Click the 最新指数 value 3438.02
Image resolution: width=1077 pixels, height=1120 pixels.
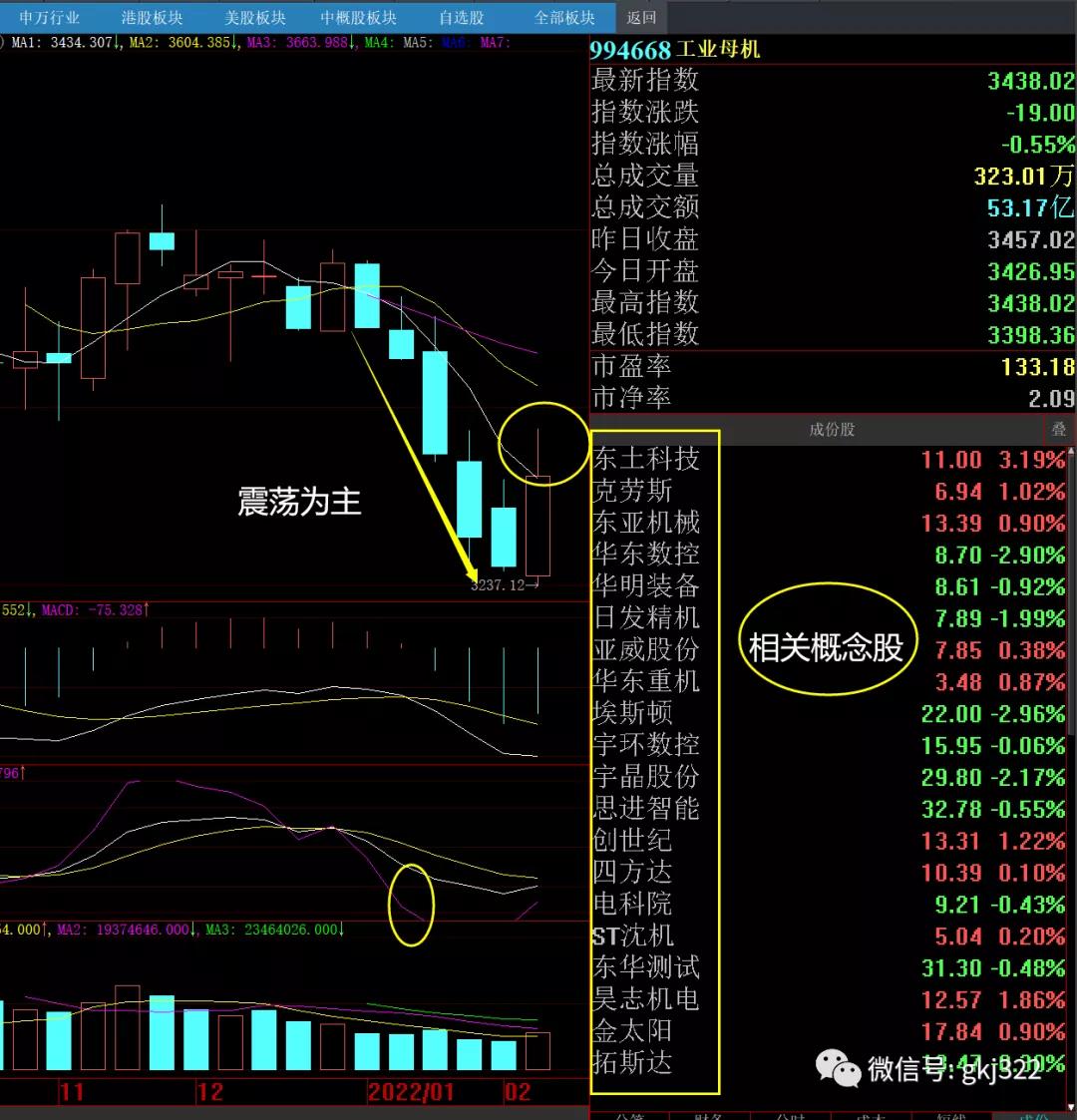pos(1030,81)
